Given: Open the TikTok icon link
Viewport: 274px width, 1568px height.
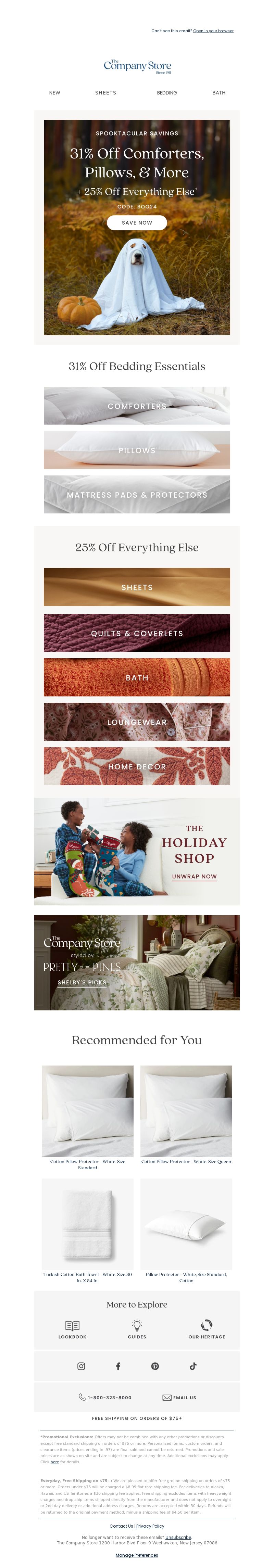Looking at the screenshot, I should pyautogui.click(x=193, y=1366).
